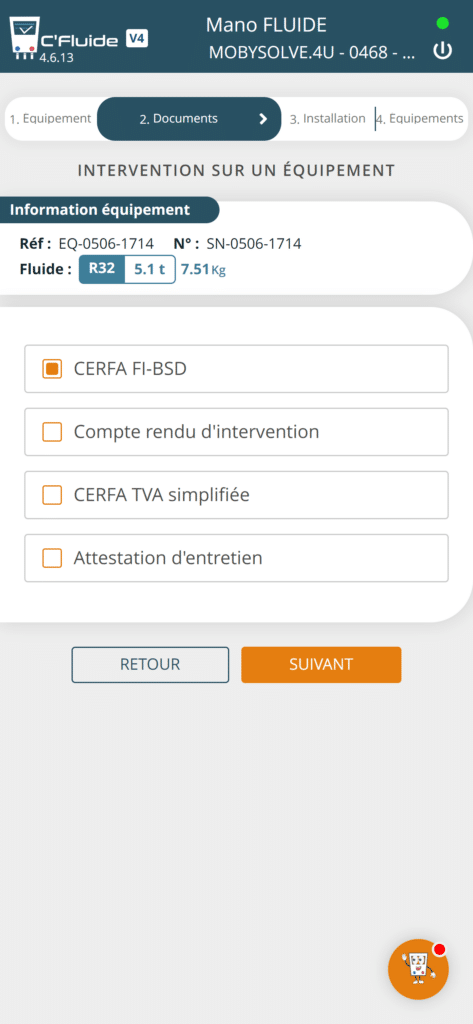
Task: Go to step 1. Equipement
Action: pos(51,119)
